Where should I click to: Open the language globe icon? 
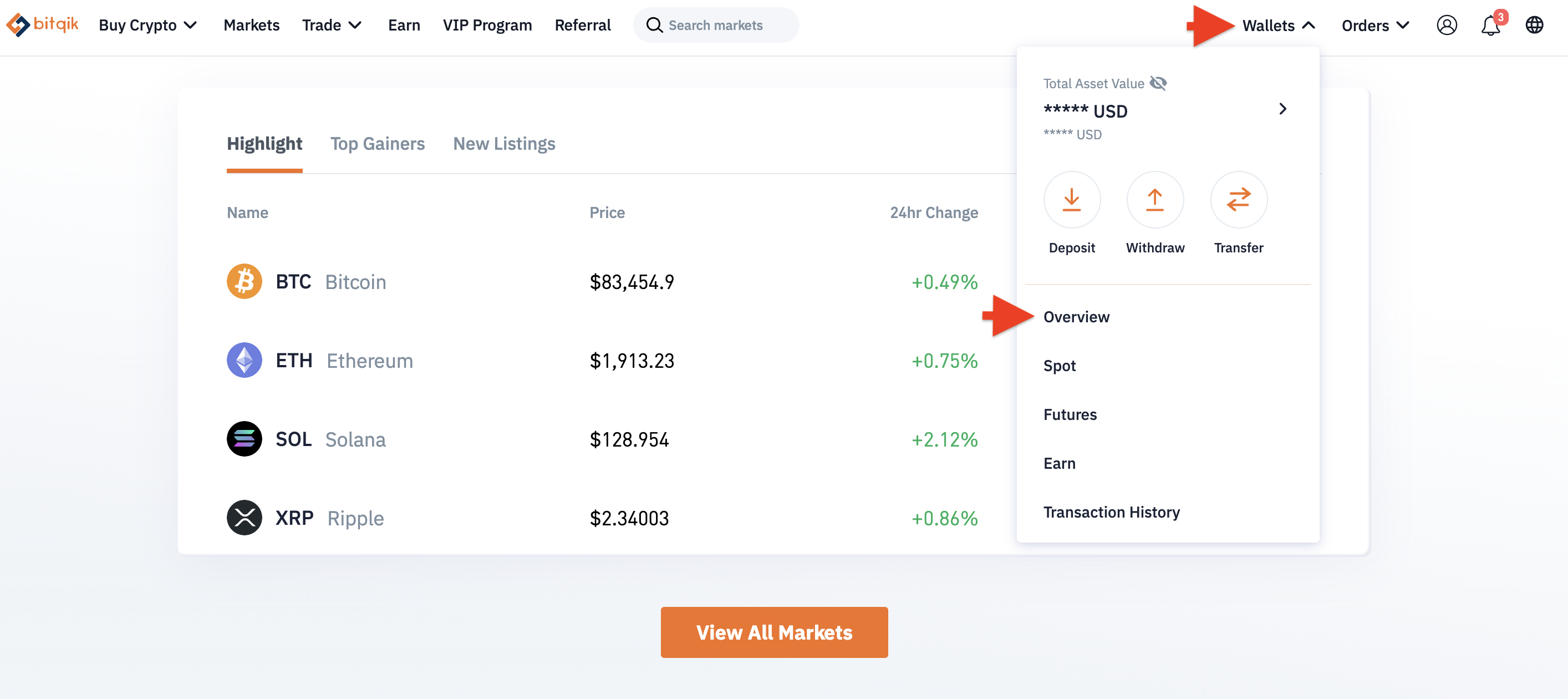click(1534, 25)
